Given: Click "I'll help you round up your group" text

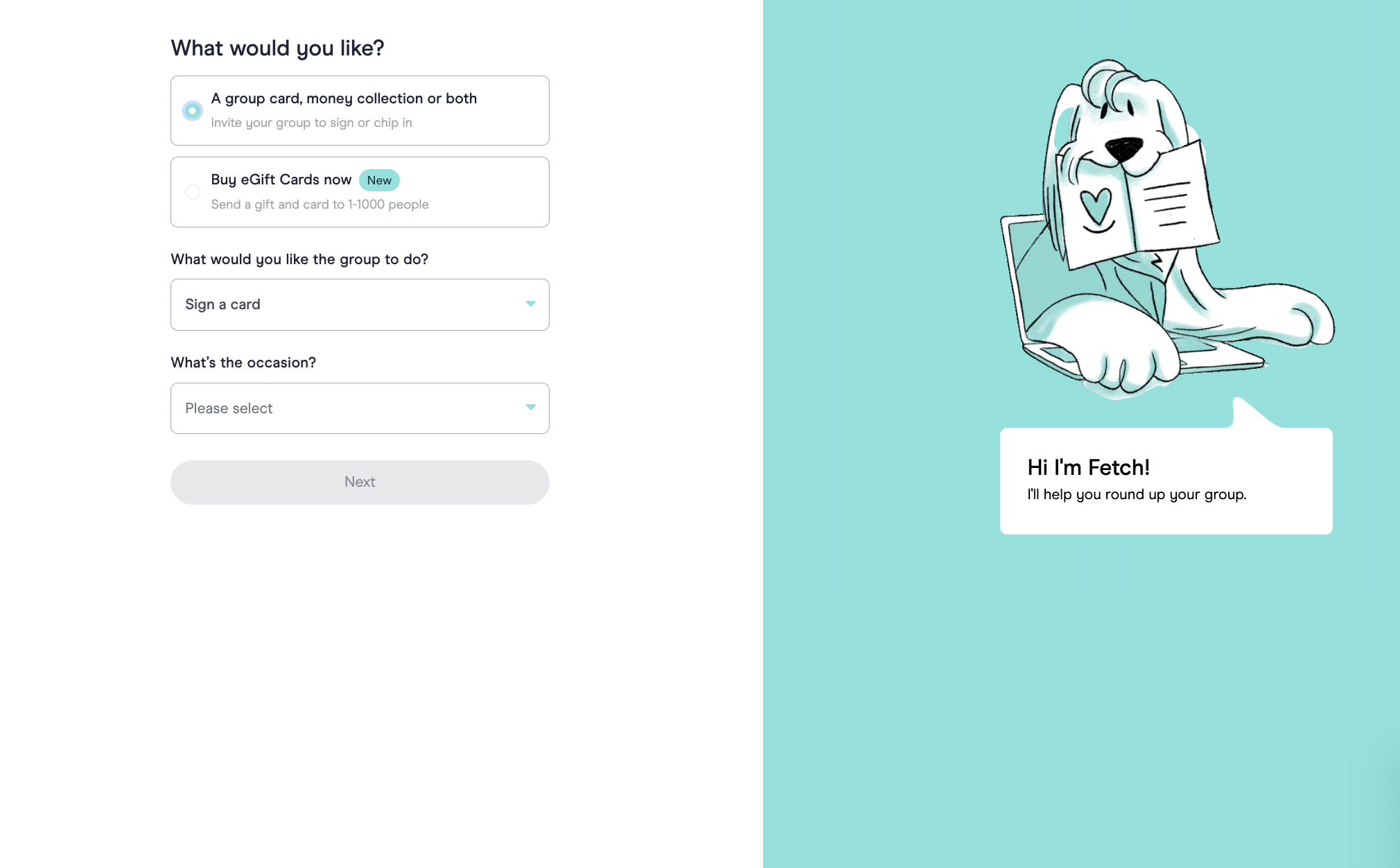Looking at the screenshot, I should (x=1137, y=494).
